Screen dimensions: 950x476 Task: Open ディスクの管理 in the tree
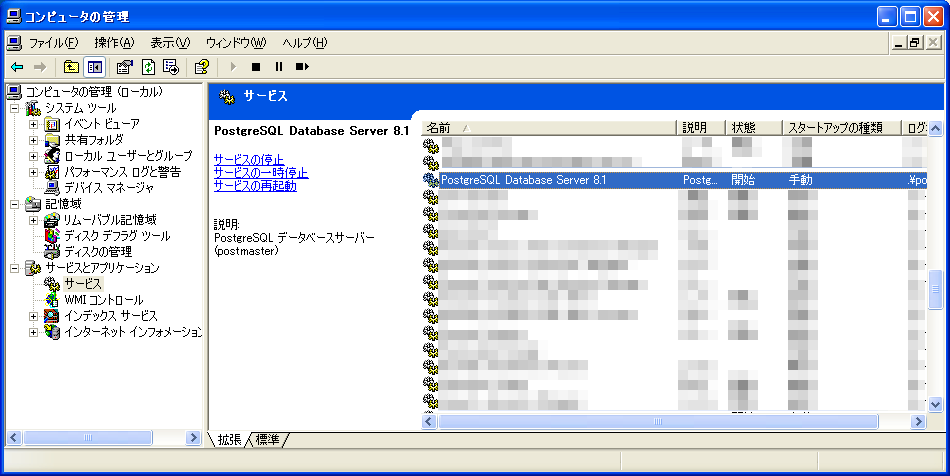tap(98, 251)
